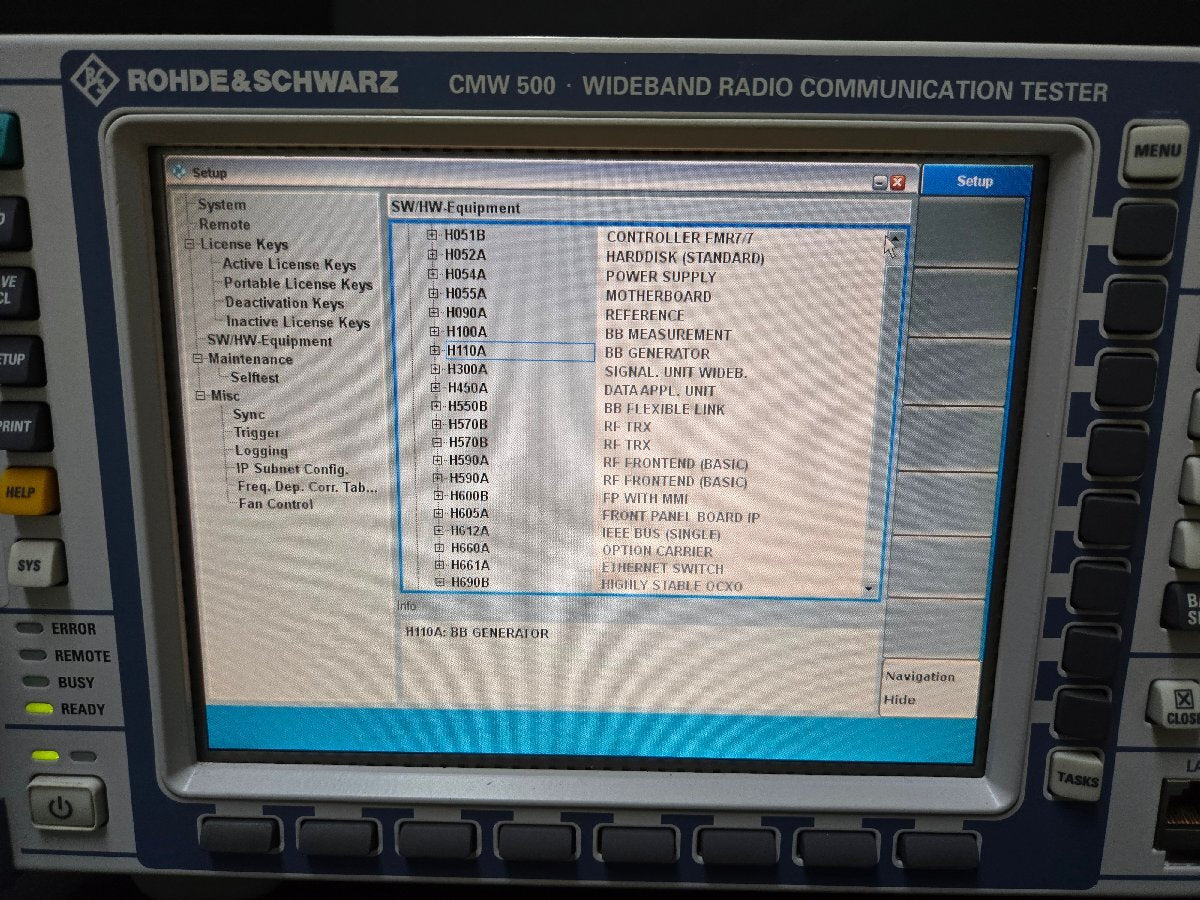The width and height of the screenshot is (1200, 900).
Task: Click the DATA APPL. UNIT description
Action: coord(660,390)
